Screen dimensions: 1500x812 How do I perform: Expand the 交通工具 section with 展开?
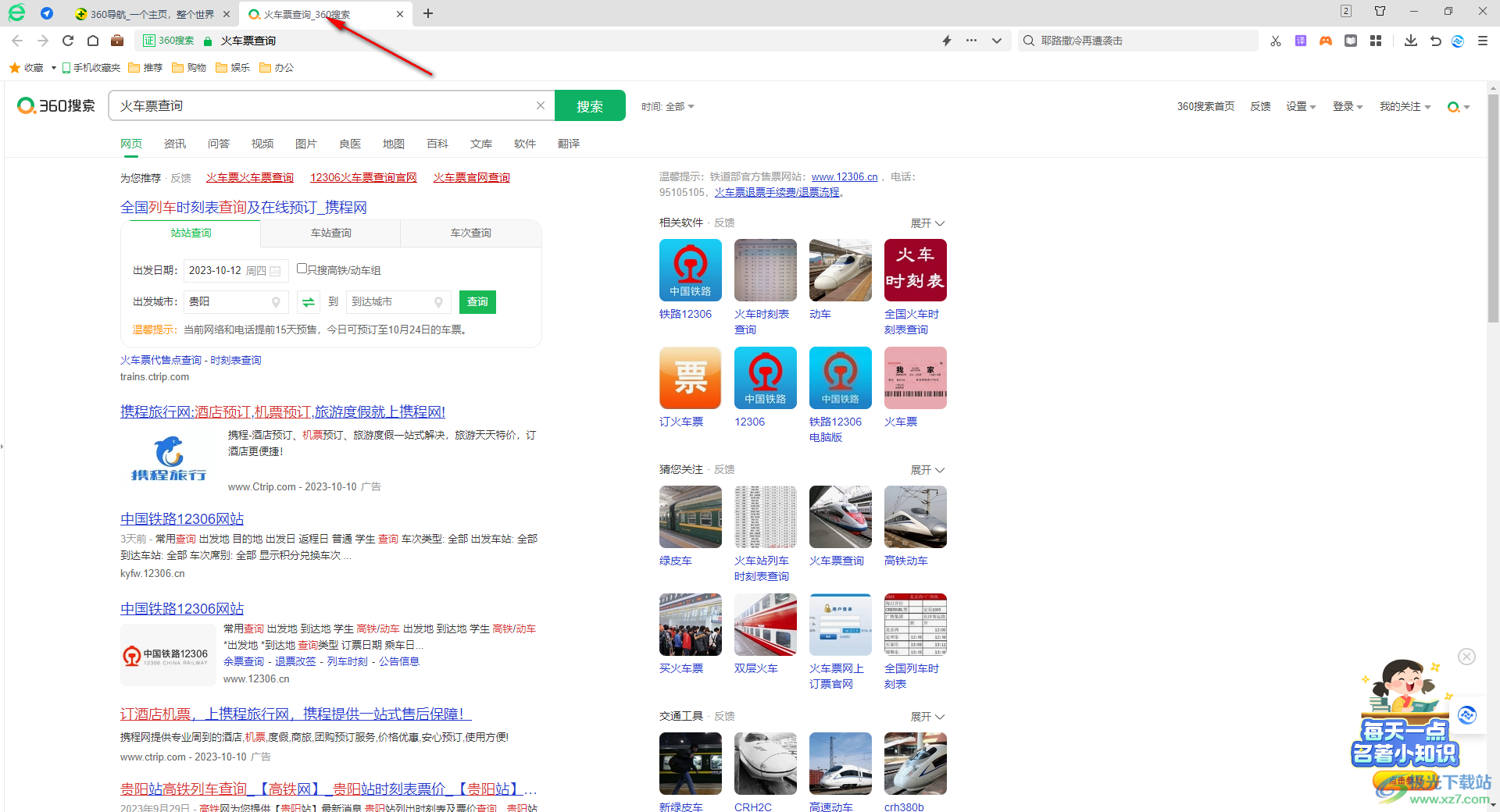coord(927,717)
